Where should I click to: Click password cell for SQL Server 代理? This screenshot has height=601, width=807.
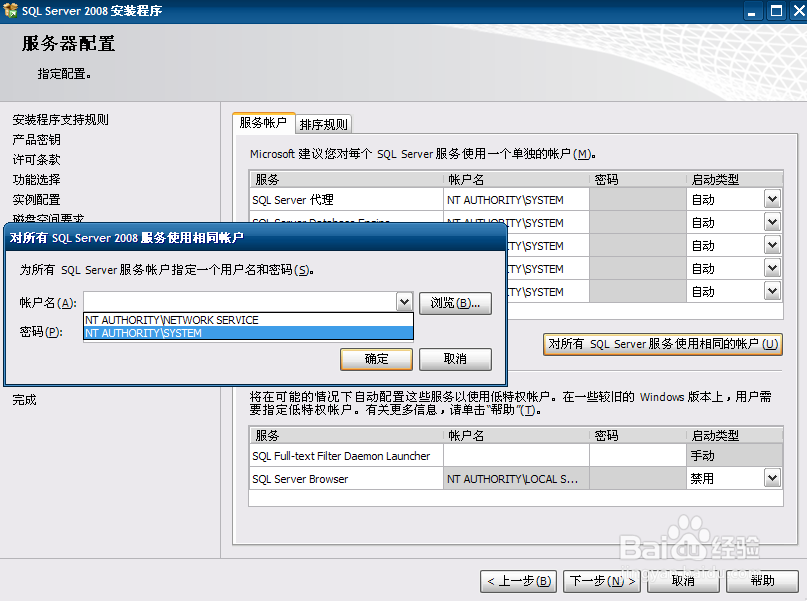pyautogui.click(x=638, y=200)
